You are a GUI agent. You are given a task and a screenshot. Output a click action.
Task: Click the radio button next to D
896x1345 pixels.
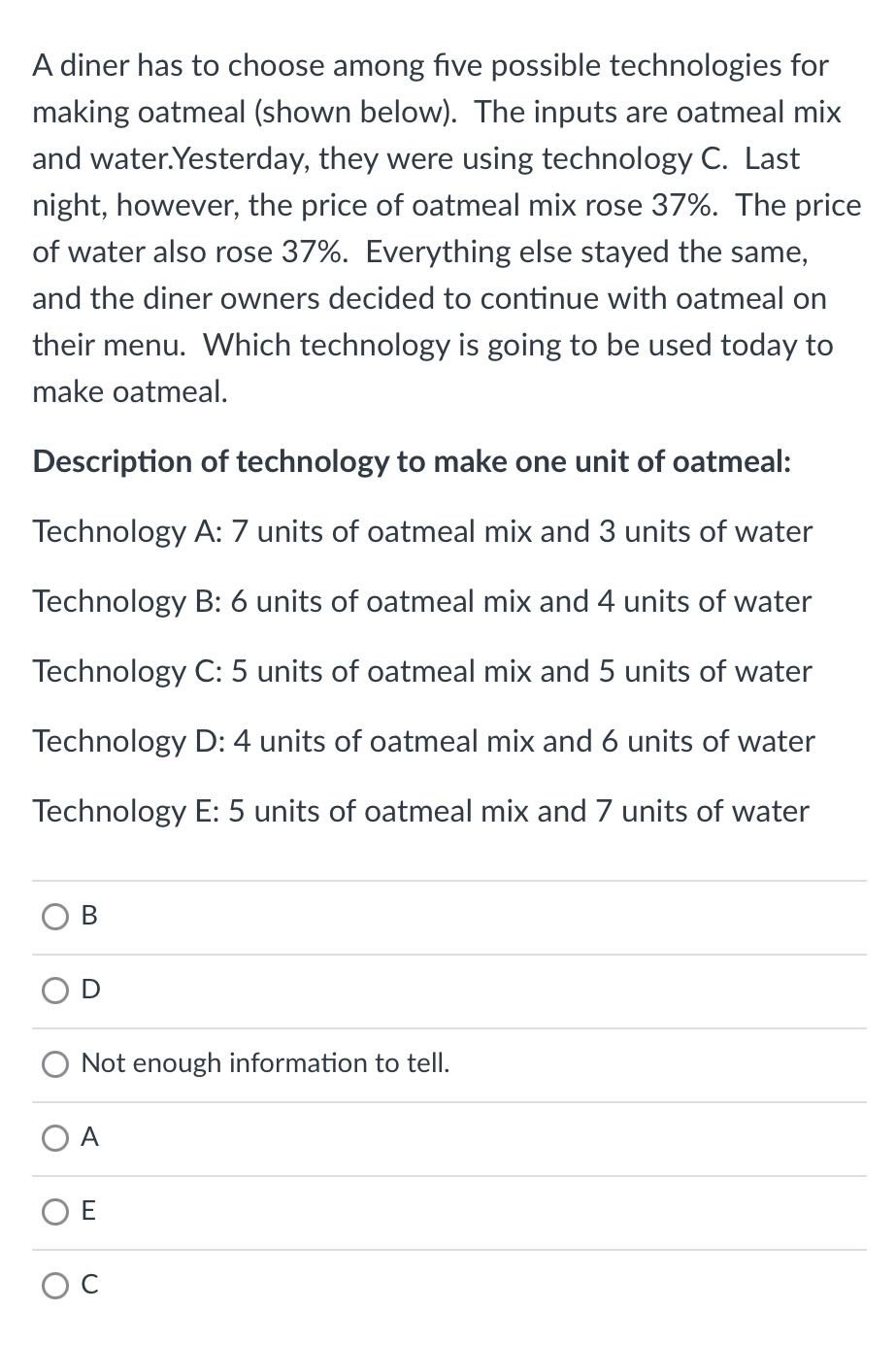[55, 991]
